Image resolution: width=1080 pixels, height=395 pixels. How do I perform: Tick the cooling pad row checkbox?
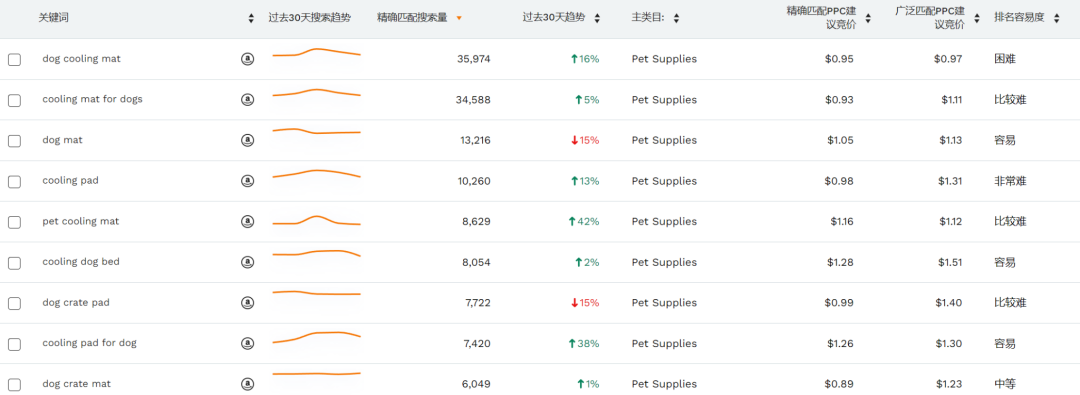click(x=14, y=182)
